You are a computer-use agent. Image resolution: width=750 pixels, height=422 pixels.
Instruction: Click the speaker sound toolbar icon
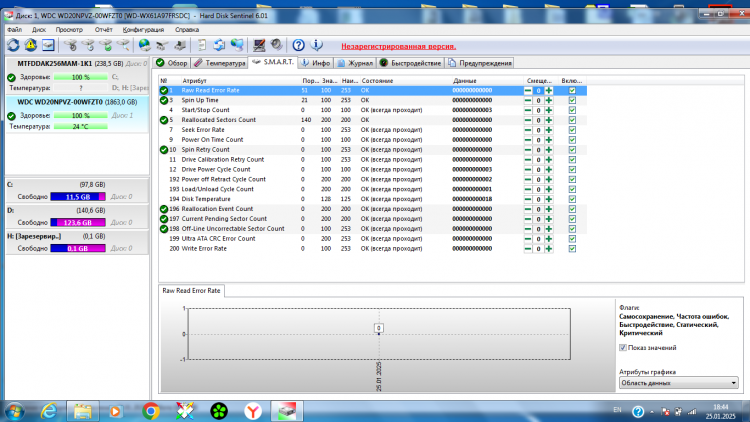click(276, 45)
